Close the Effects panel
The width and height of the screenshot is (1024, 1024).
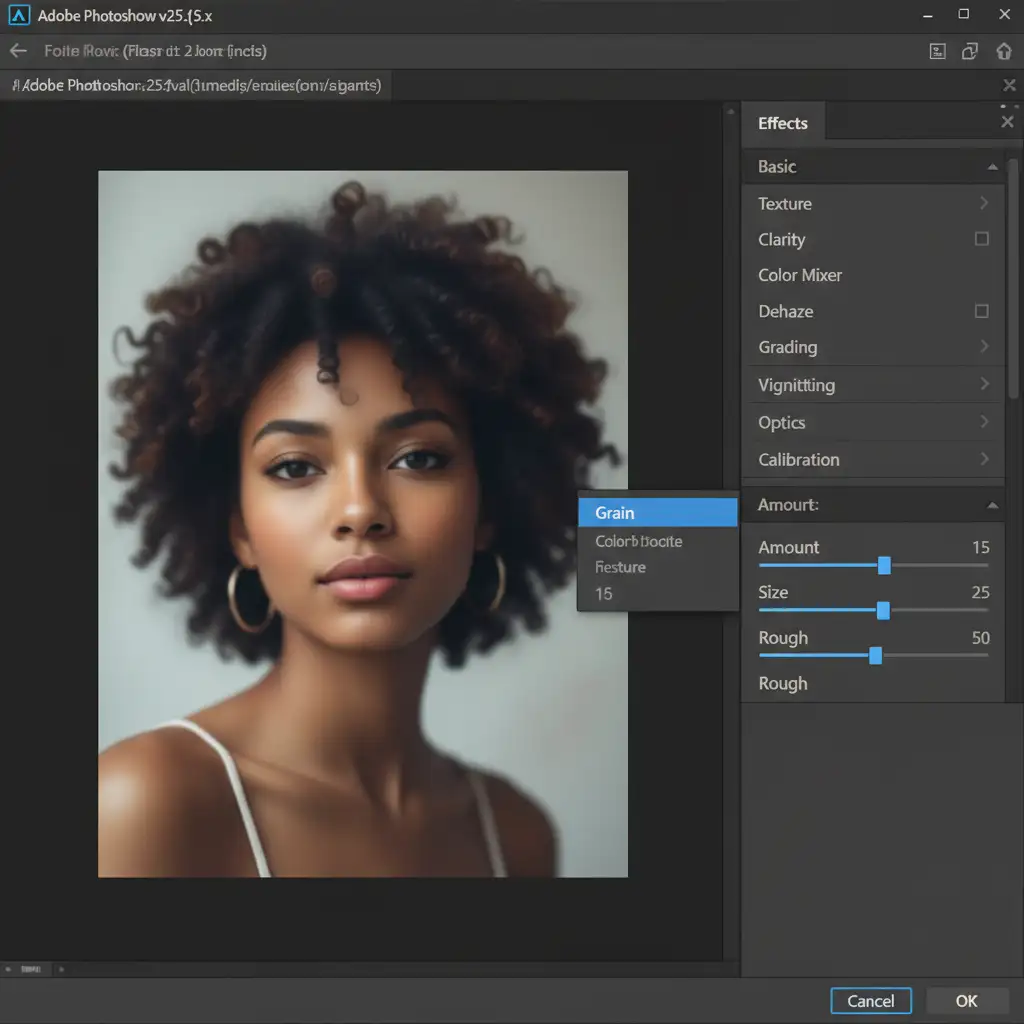[x=1006, y=122]
